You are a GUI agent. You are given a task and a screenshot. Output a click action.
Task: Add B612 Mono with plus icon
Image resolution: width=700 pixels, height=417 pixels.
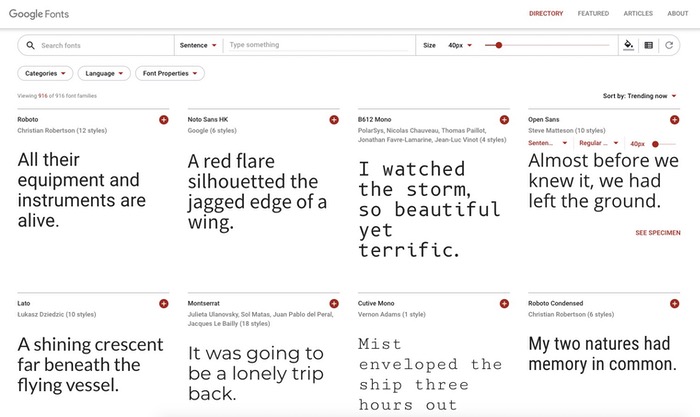(504, 120)
